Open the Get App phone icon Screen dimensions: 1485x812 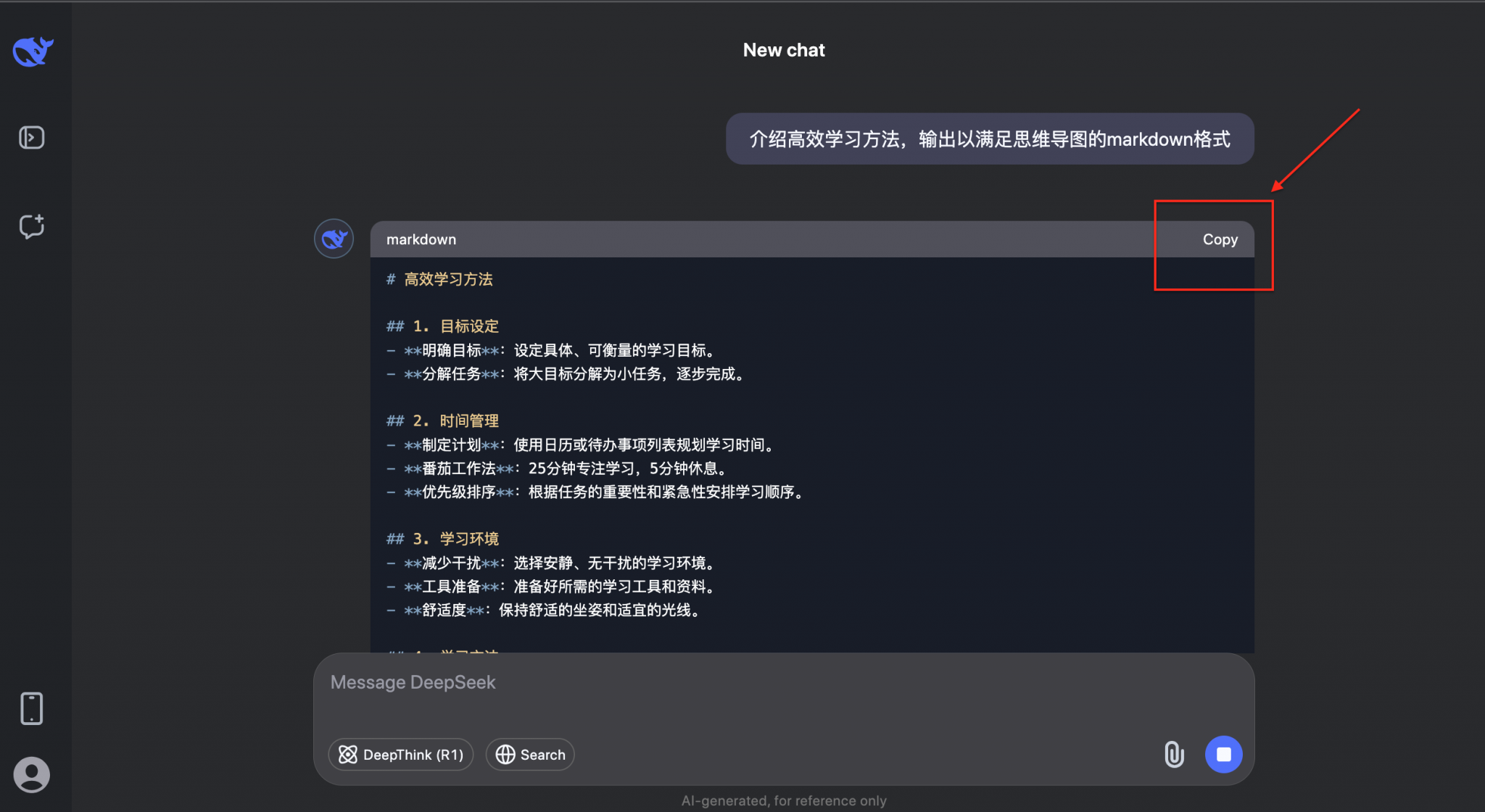32,708
